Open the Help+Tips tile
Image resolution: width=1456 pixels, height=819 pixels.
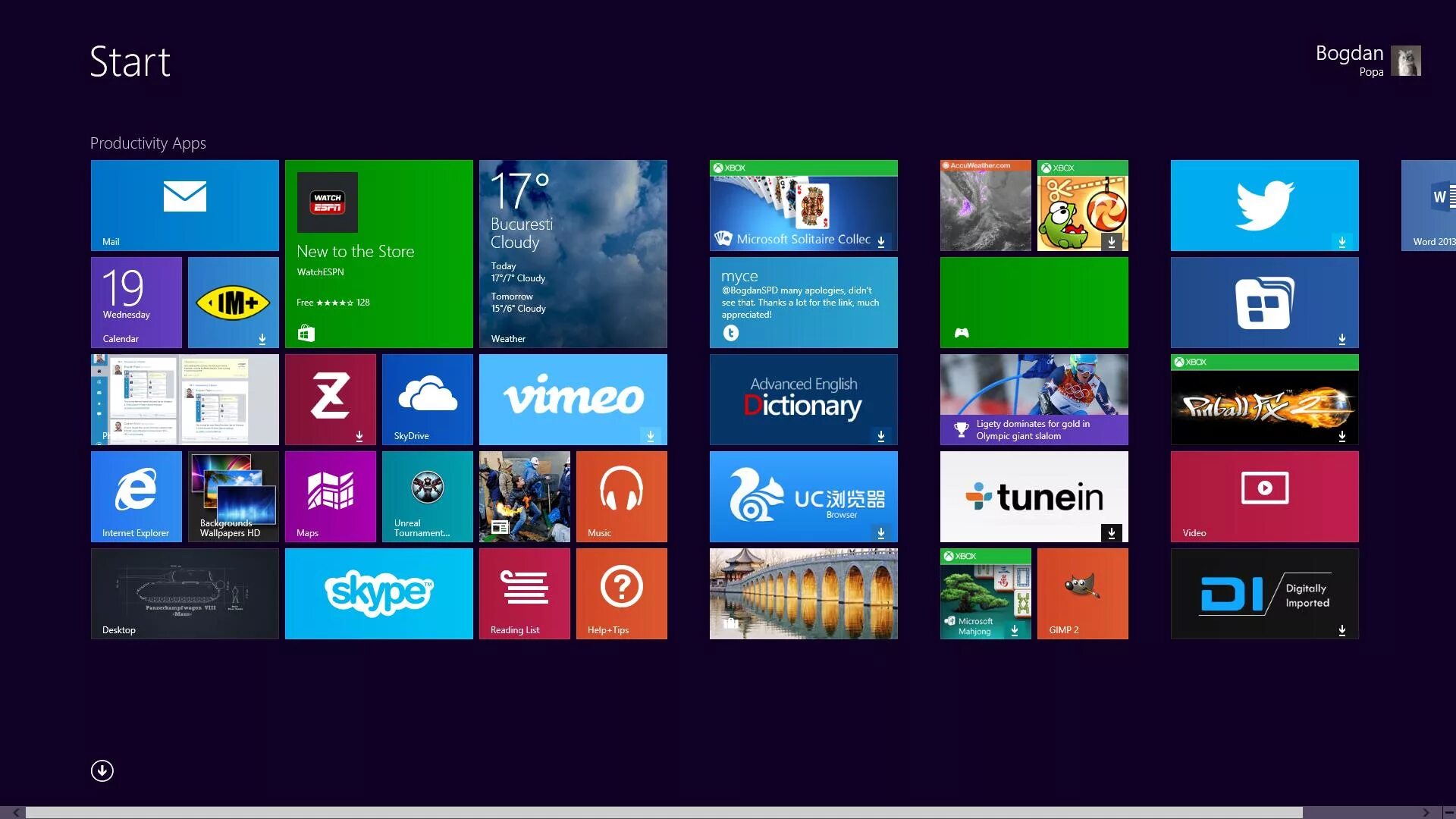coord(621,593)
